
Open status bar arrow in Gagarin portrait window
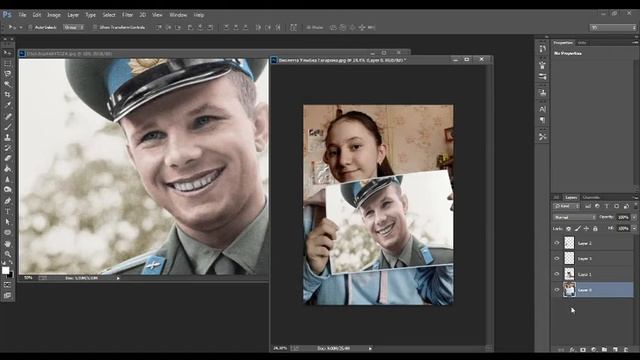coord(118,278)
